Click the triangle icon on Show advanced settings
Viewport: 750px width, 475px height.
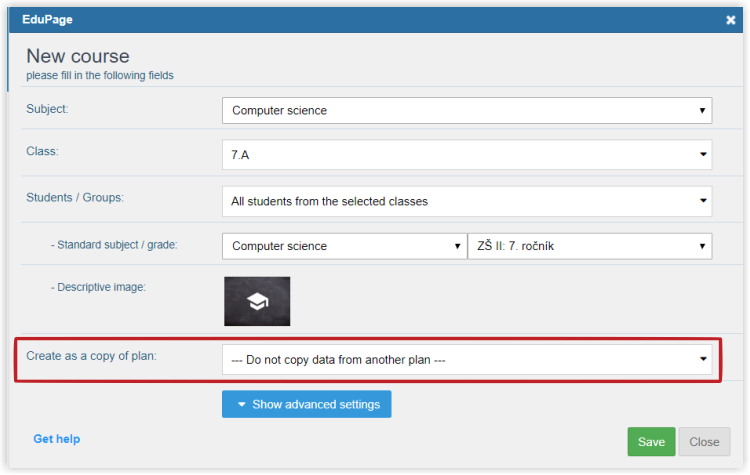tap(242, 404)
